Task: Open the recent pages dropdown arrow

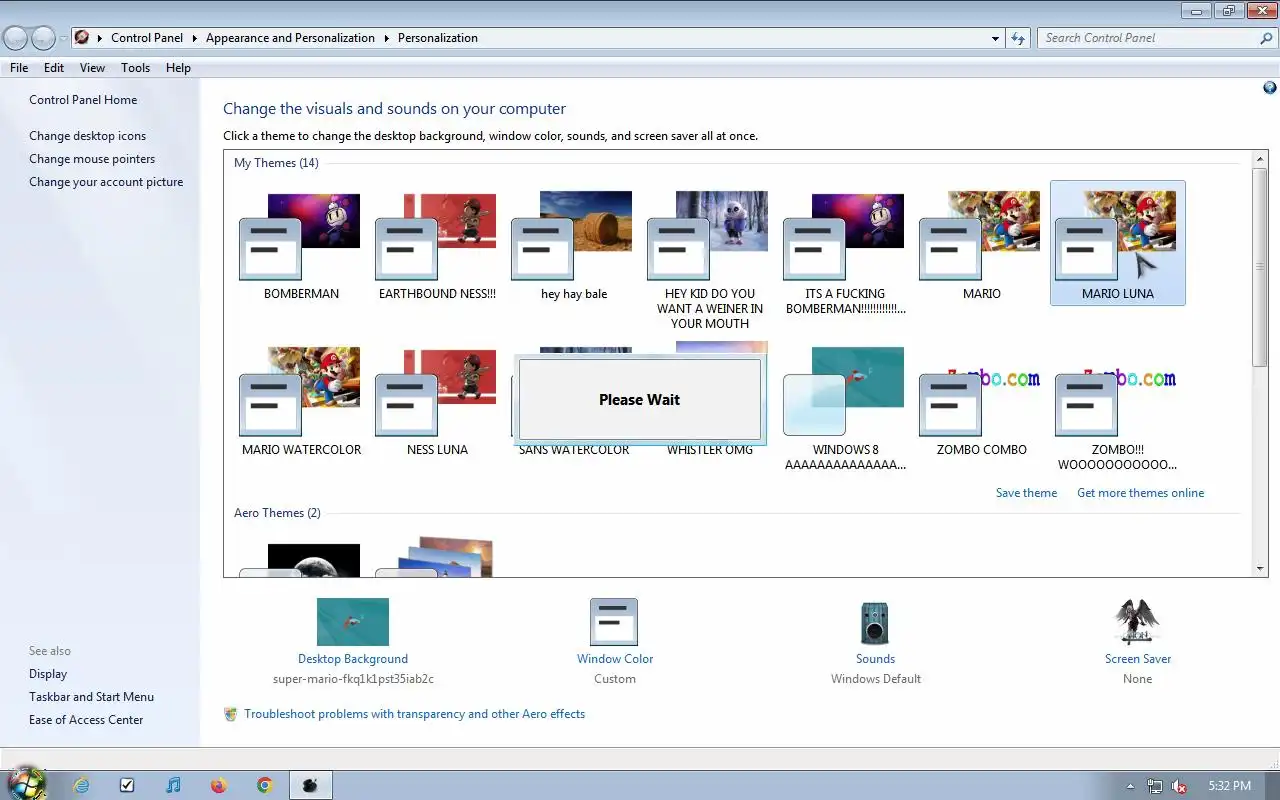Action: coord(63,38)
